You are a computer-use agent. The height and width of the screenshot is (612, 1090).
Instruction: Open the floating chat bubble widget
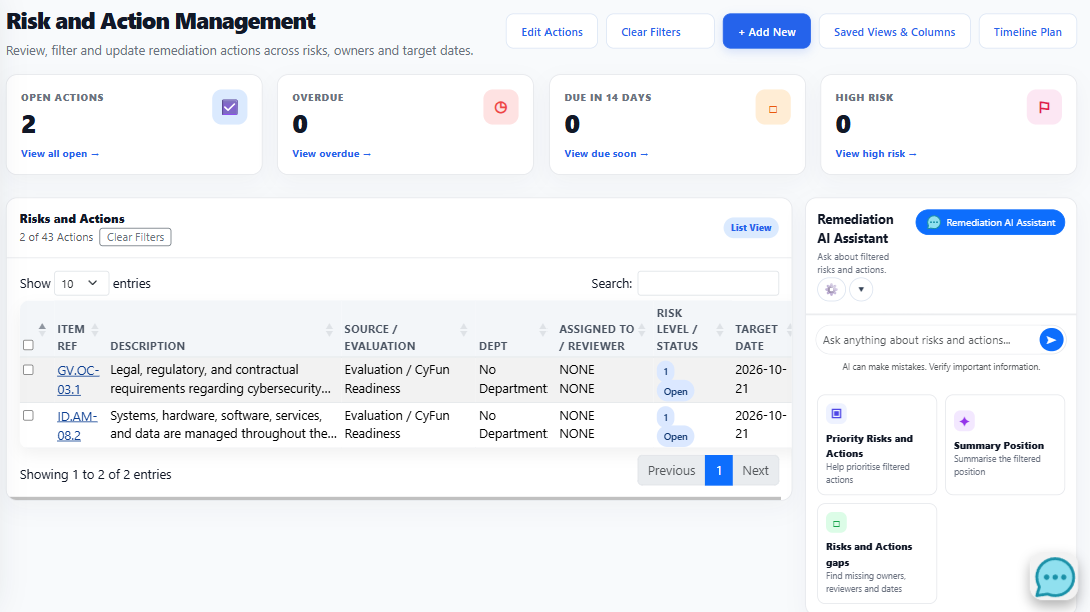point(1055,577)
